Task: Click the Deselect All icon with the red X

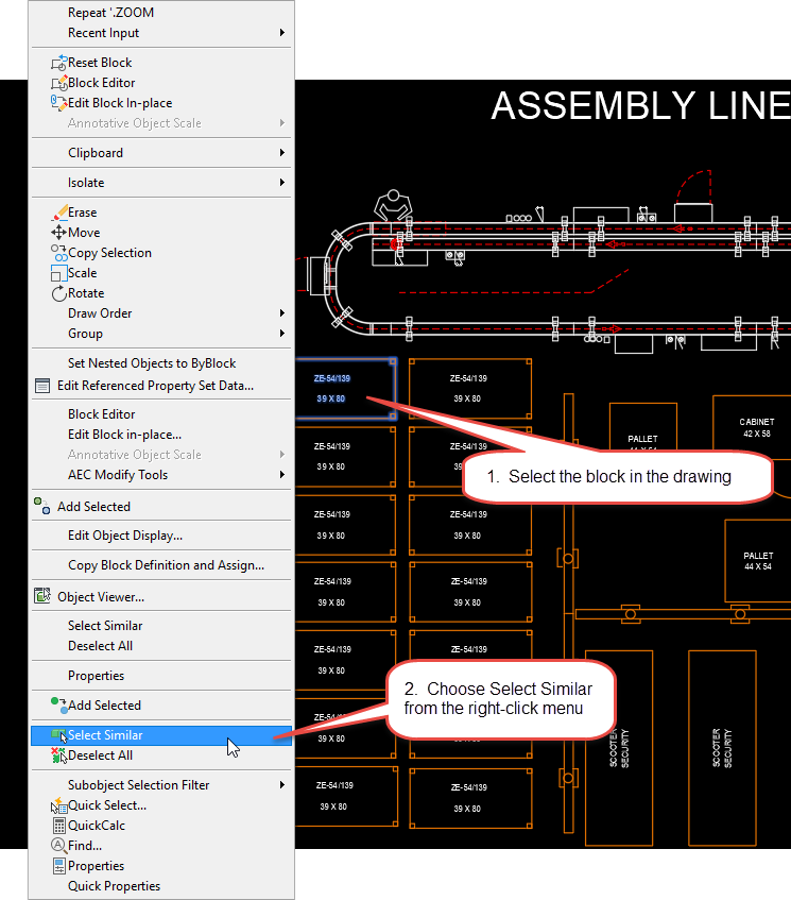Action: 59,755
